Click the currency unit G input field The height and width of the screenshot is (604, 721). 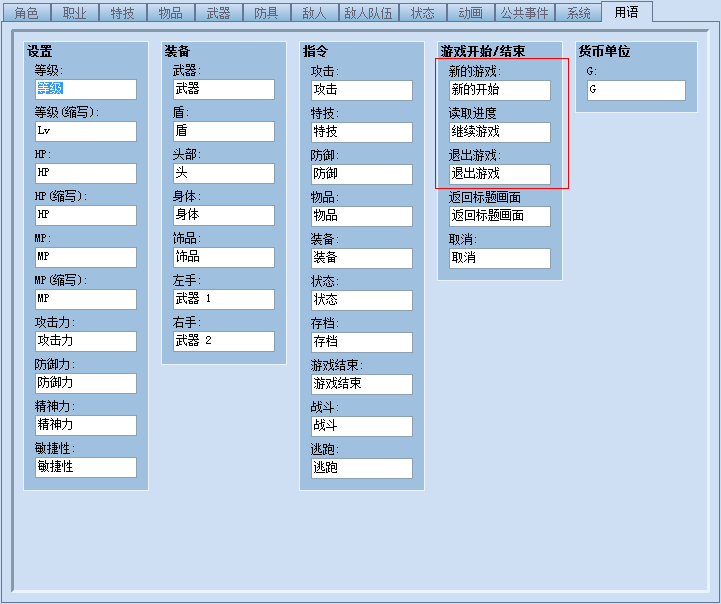tap(636, 90)
